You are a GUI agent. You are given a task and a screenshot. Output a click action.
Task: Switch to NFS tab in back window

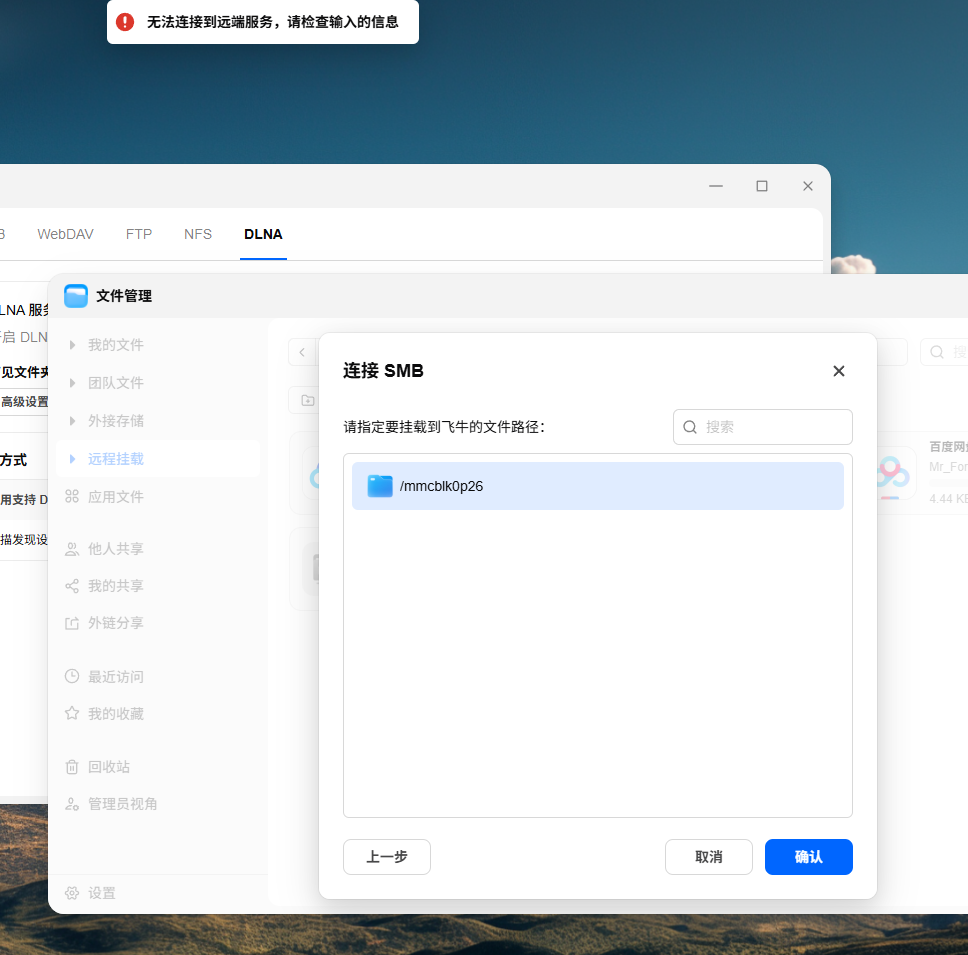[x=198, y=235]
